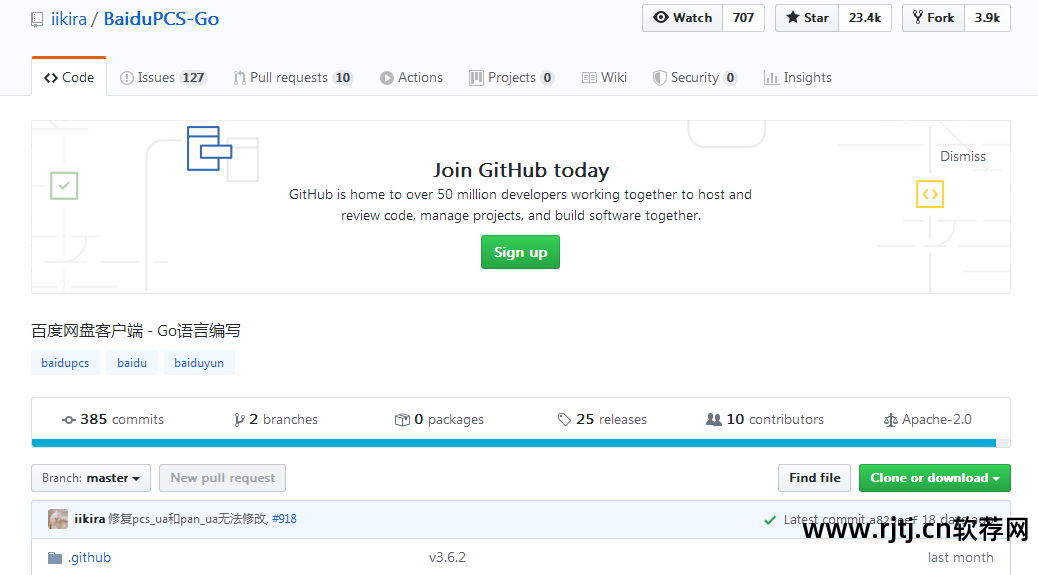Screen dimensions: 1038x575
Task: Click the code brackets icon on Code tab
Action: (51, 78)
